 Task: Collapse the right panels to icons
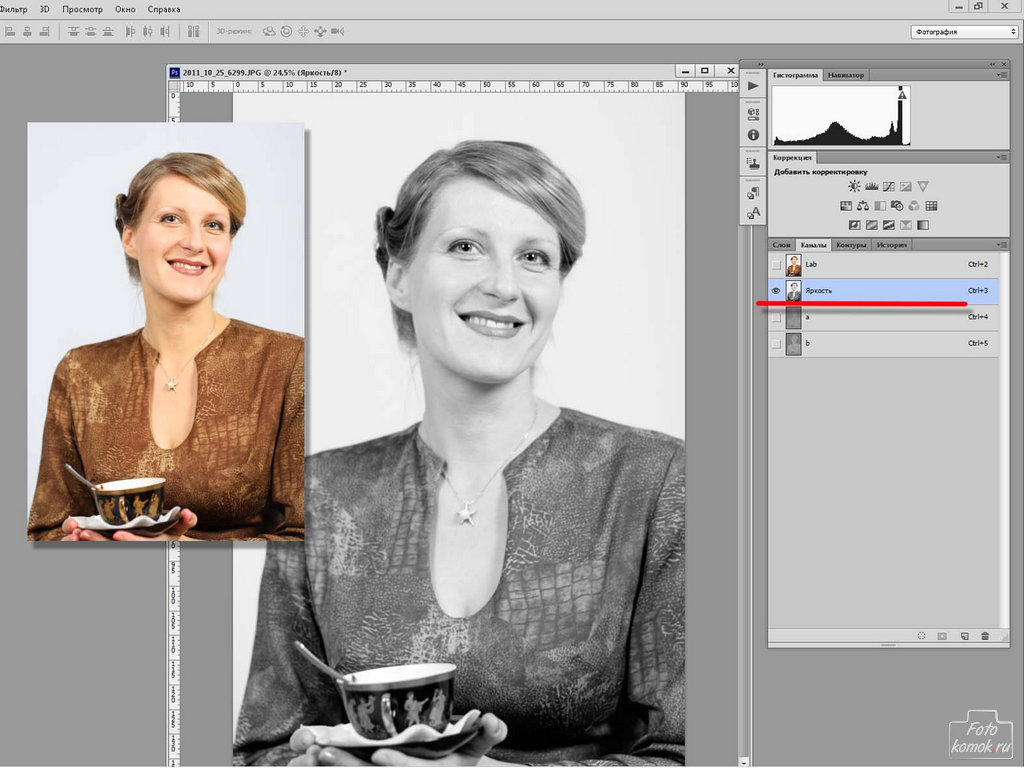(x=993, y=64)
